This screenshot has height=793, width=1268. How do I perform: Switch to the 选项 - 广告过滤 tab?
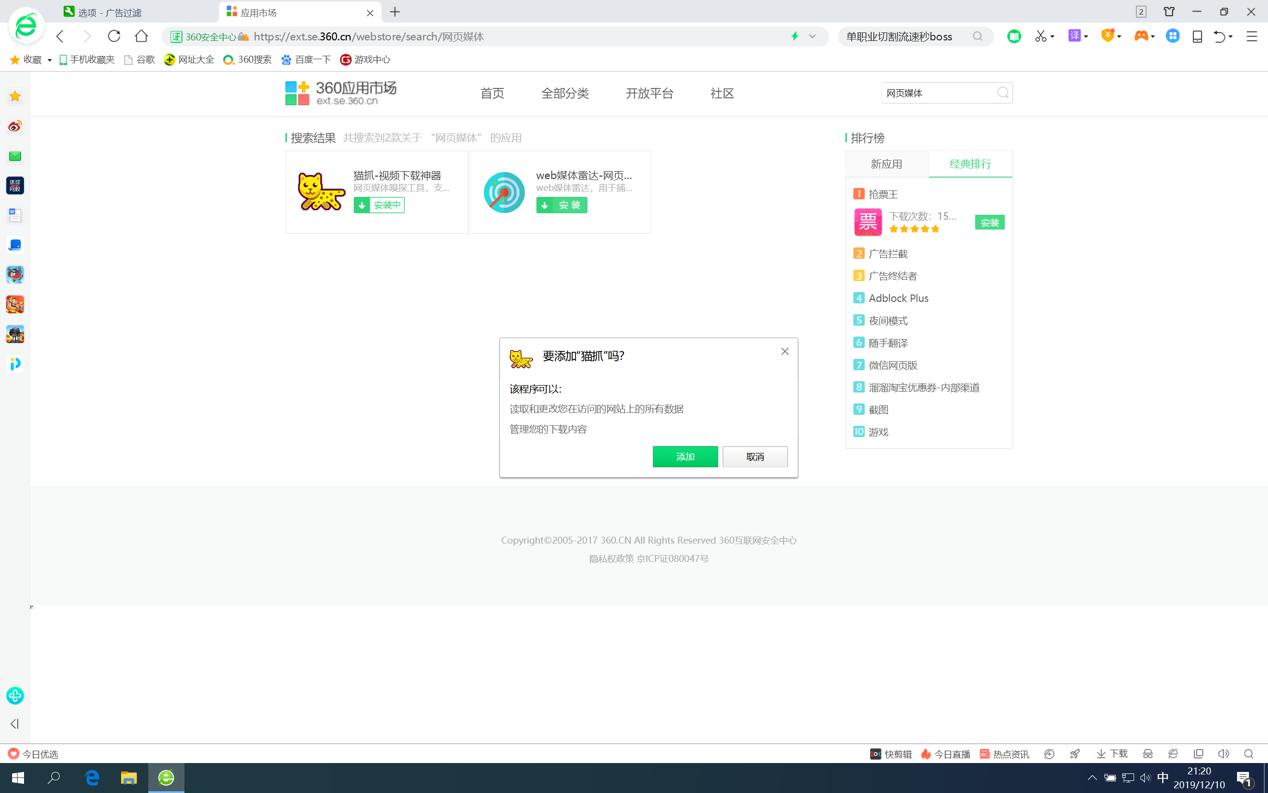[x=110, y=13]
